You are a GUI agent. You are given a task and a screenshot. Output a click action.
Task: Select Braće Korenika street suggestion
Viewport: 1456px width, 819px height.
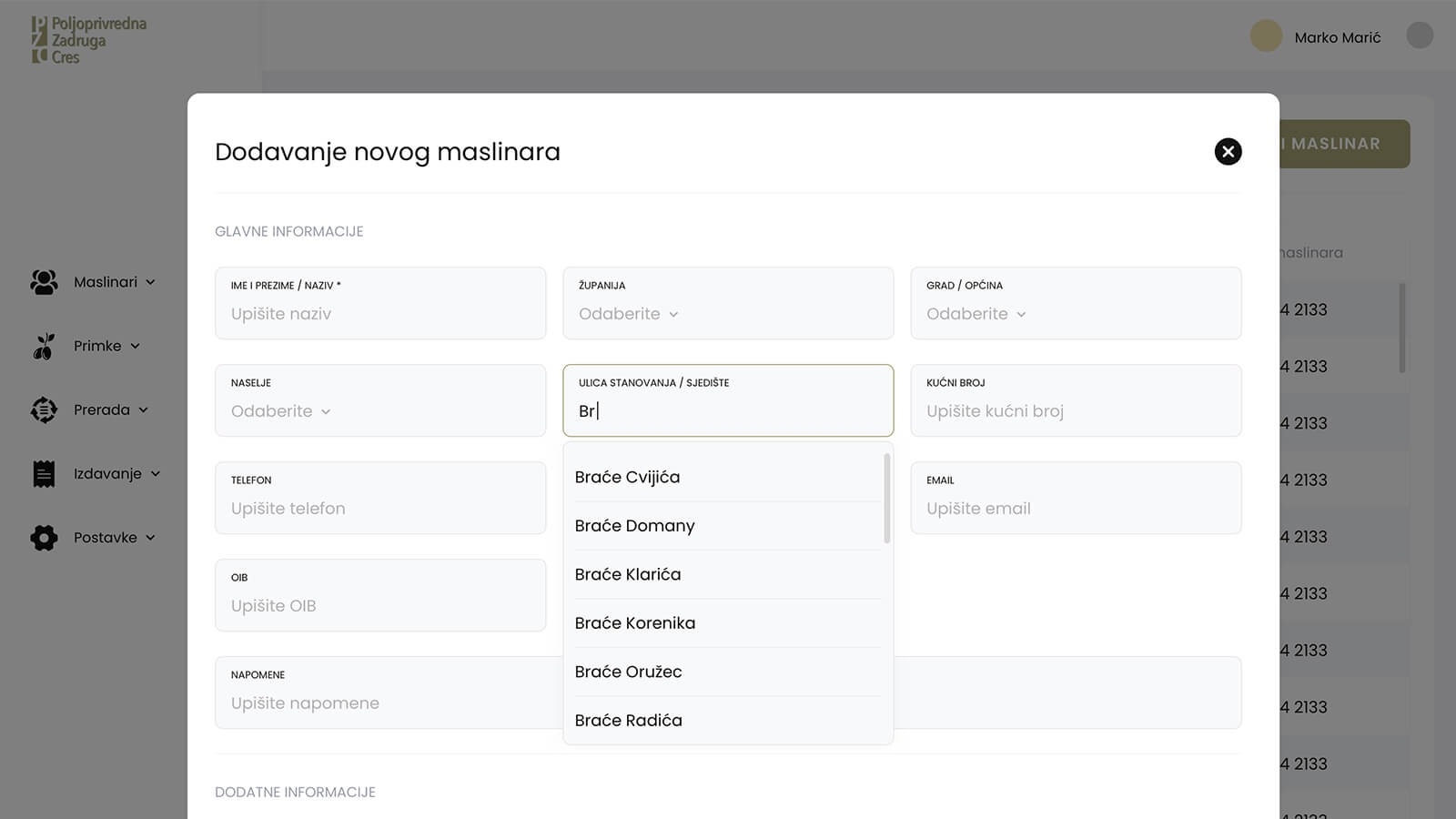coord(726,623)
